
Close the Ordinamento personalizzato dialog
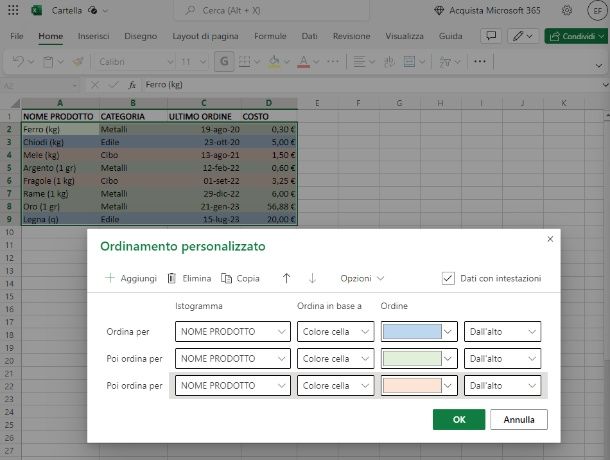tap(550, 239)
